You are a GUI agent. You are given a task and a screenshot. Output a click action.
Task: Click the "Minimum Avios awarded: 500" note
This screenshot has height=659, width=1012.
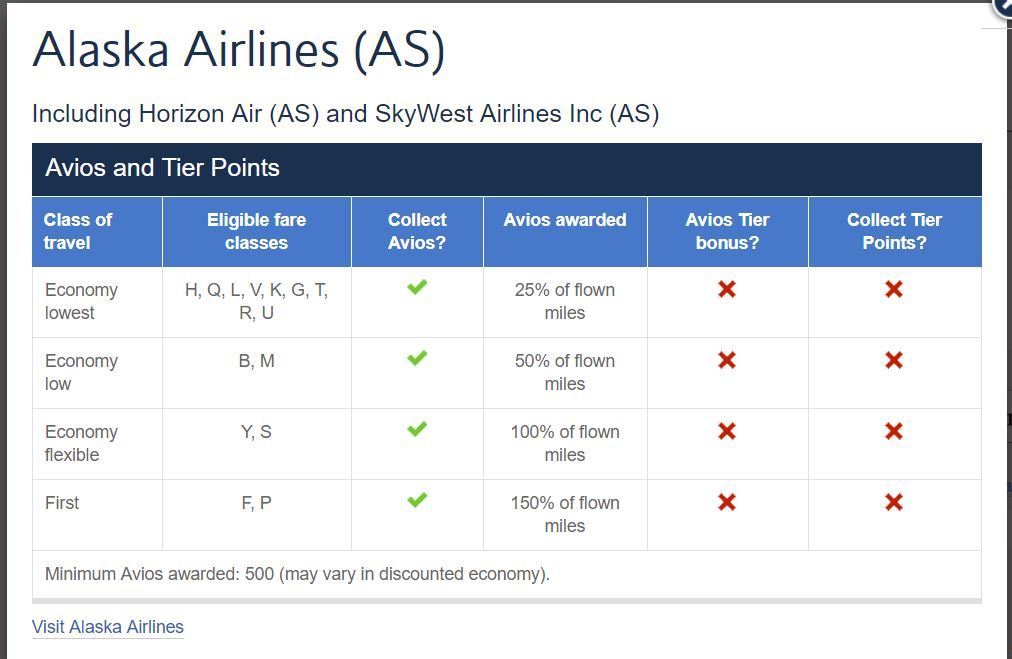tap(297, 574)
